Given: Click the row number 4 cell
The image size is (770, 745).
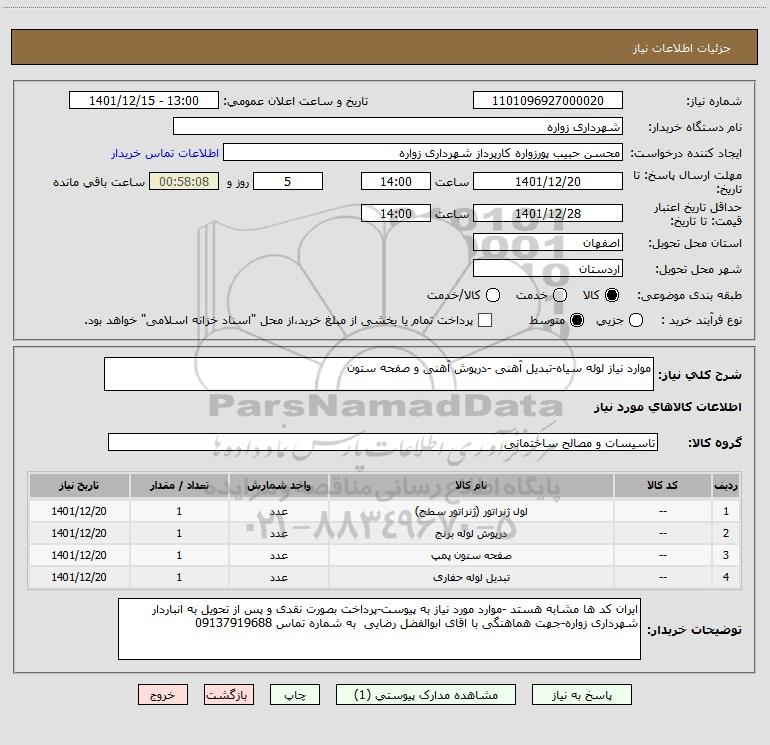Looking at the screenshot, I should point(726,577).
